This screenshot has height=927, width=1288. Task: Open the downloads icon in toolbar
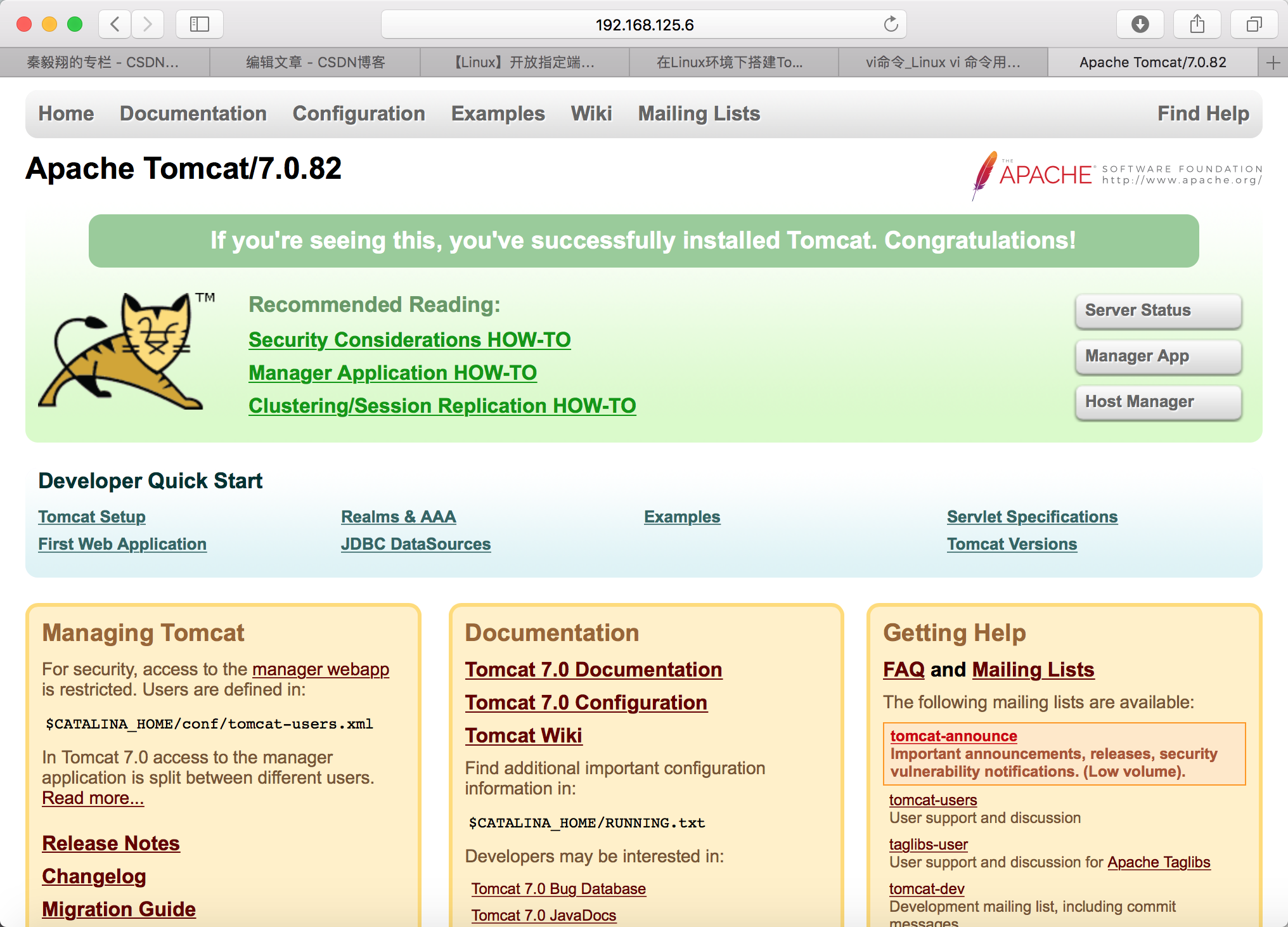coord(1140,25)
